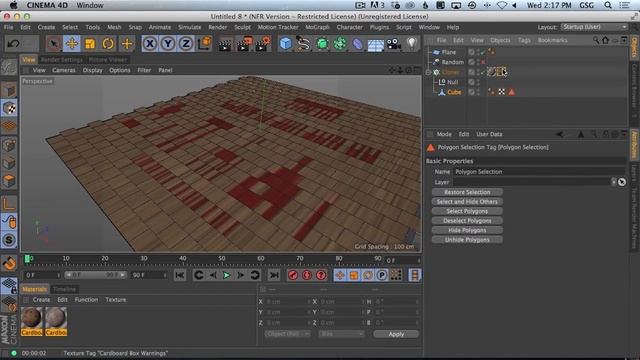The height and width of the screenshot is (360, 640).
Task: Toggle Cloner layer checkbox
Action: pos(471,72)
